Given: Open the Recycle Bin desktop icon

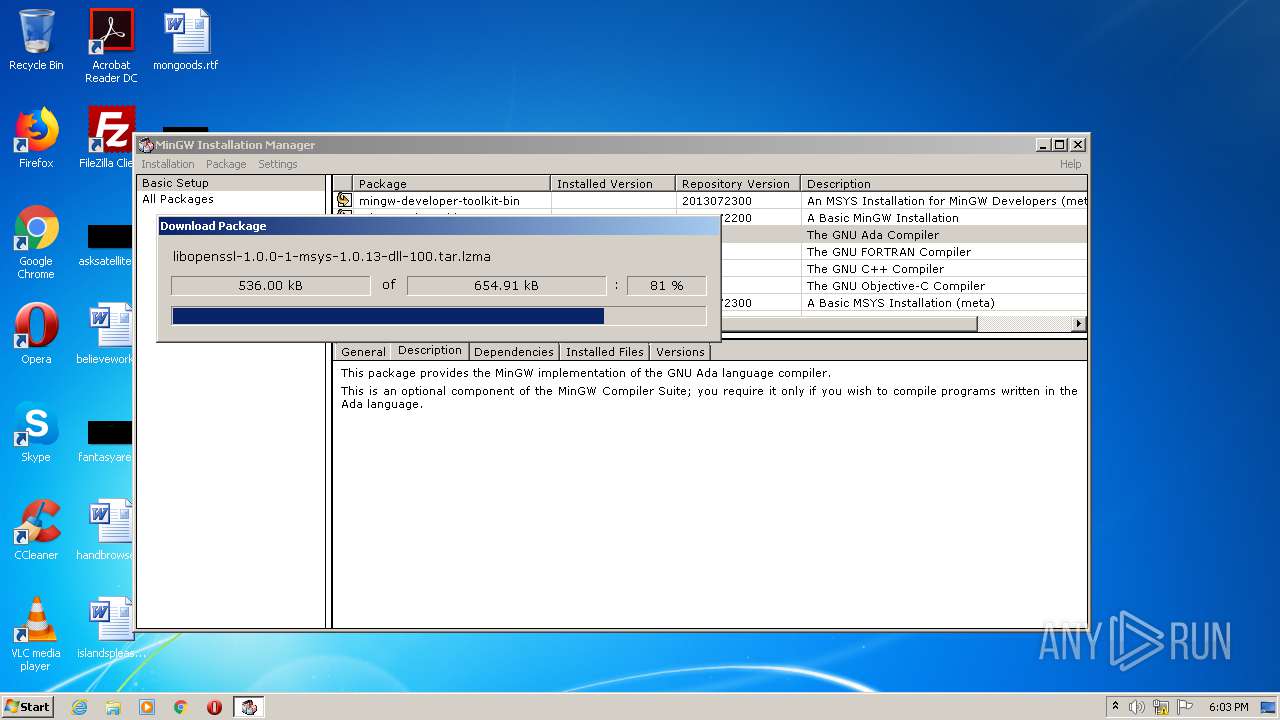Looking at the screenshot, I should (36, 40).
